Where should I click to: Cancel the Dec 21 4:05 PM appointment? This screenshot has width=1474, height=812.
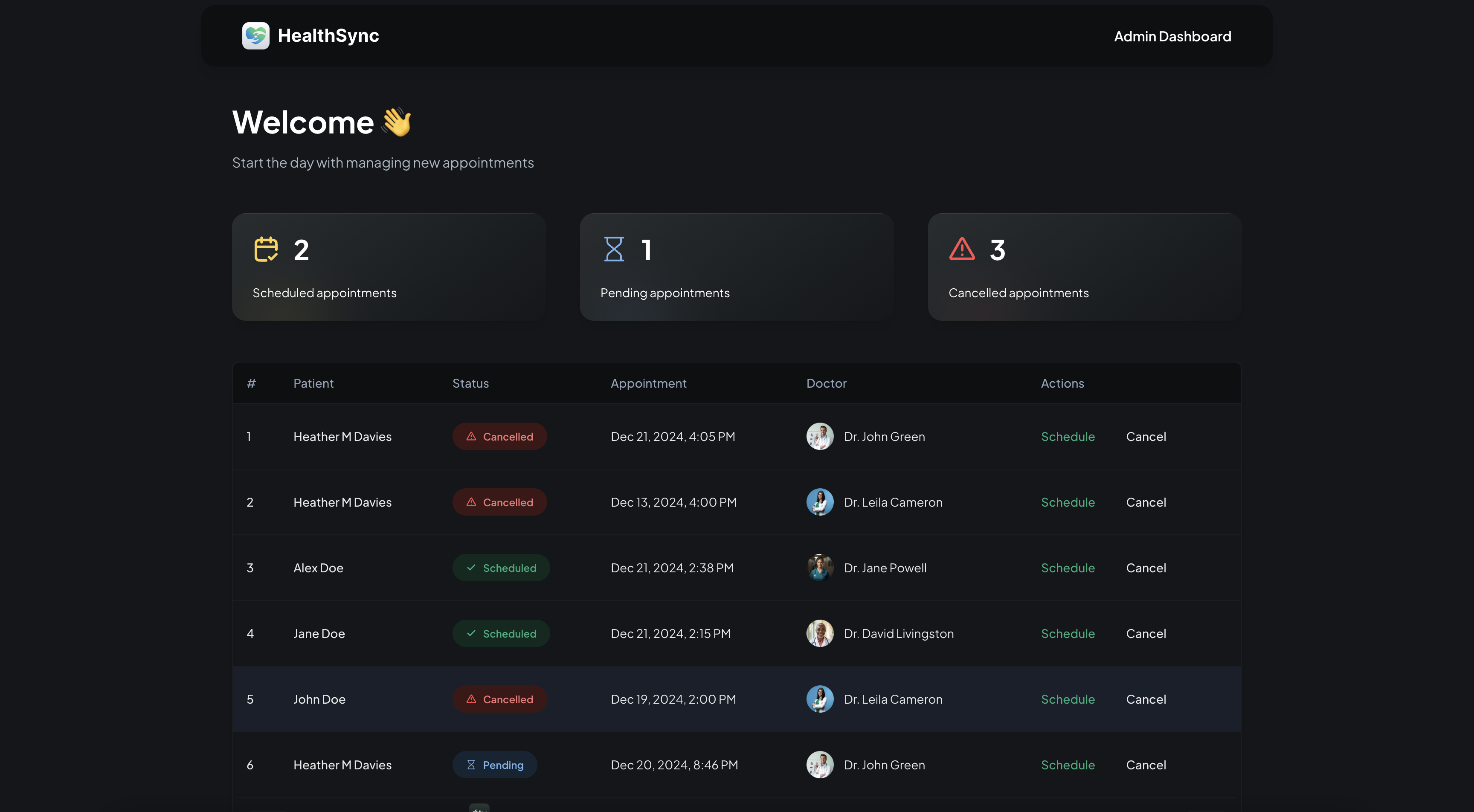tap(1146, 436)
